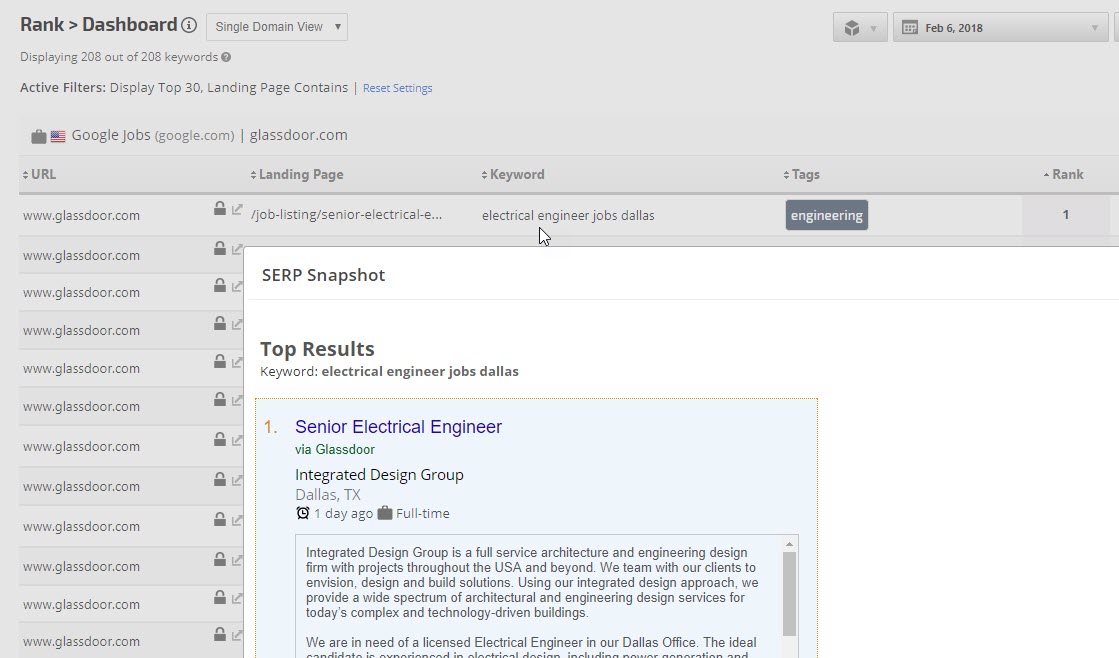Click the 'electrical engineer jobs dallas' keyword cell
Screen dimensions: 1119x658
(568, 215)
